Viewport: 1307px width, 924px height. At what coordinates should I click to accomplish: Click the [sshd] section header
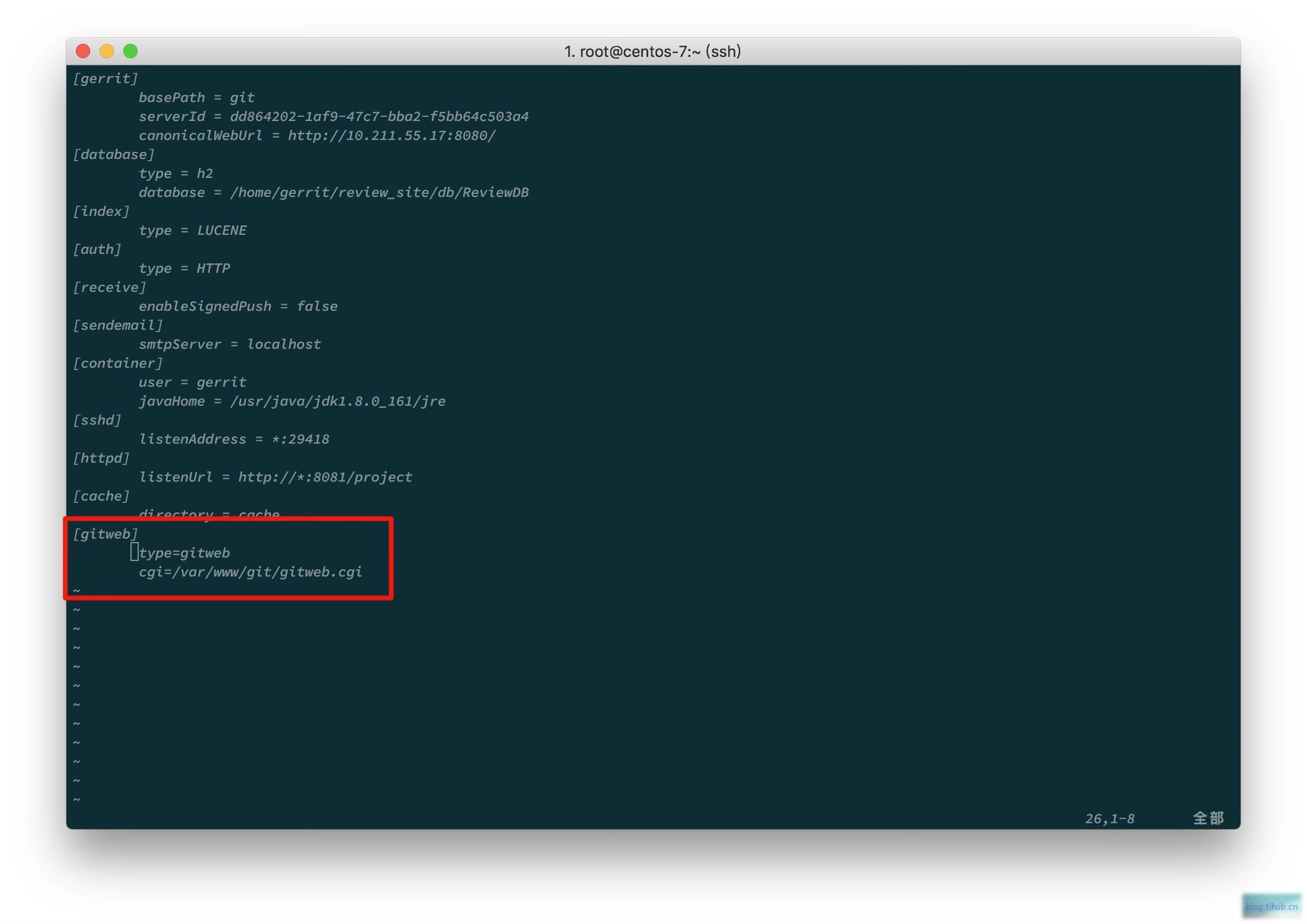click(97, 420)
